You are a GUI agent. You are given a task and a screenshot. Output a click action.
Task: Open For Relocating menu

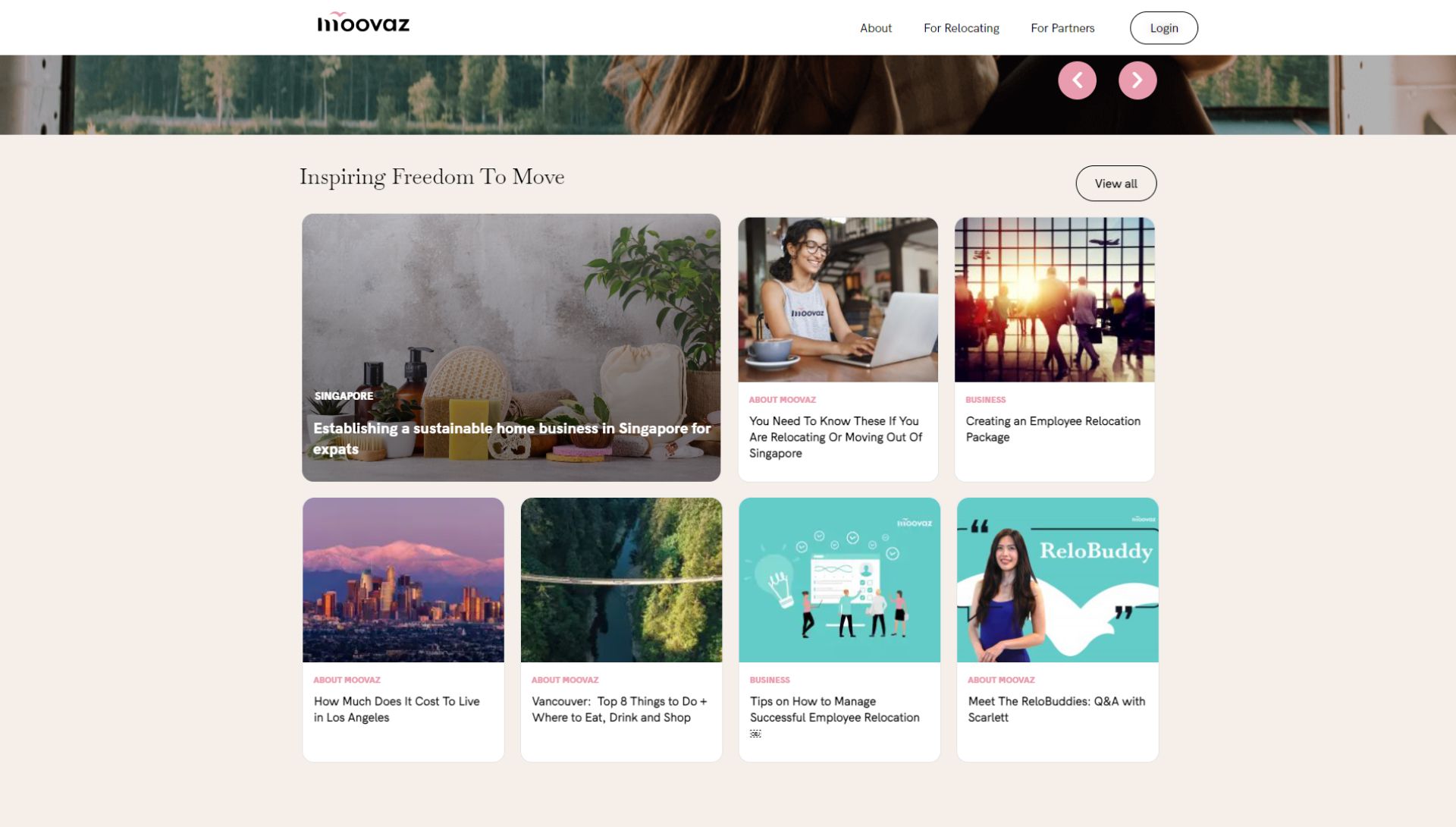point(961,28)
